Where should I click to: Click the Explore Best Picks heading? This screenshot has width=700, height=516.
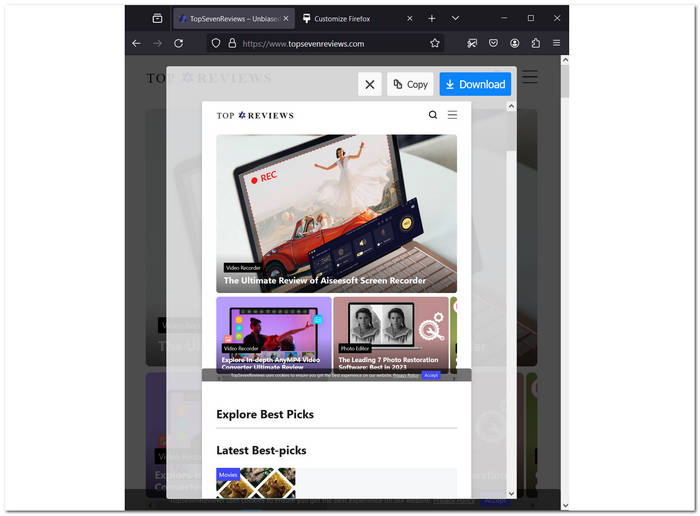coord(265,414)
